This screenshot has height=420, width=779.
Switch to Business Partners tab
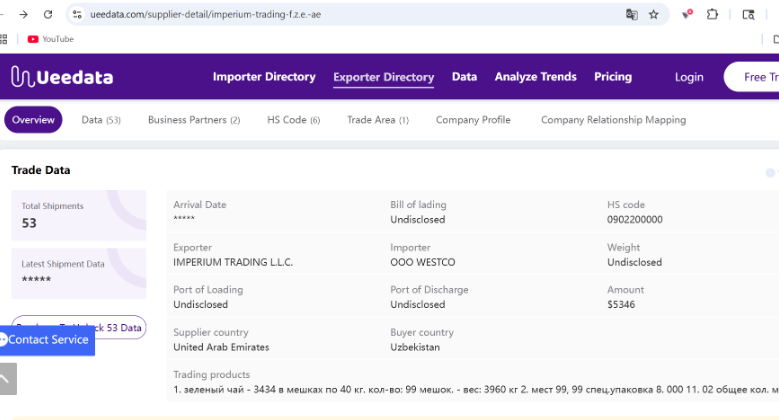(x=194, y=120)
